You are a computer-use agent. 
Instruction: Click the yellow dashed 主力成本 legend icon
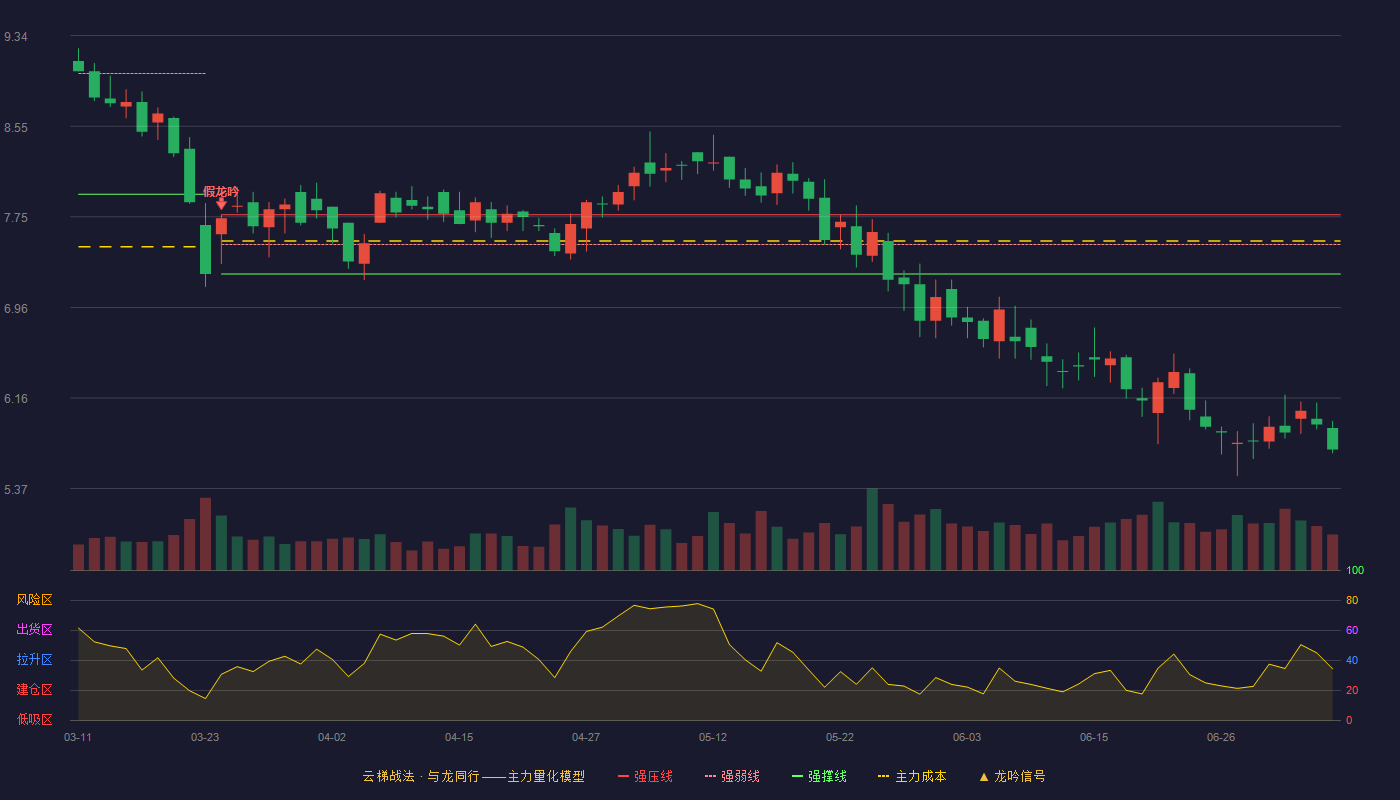[884, 777]
